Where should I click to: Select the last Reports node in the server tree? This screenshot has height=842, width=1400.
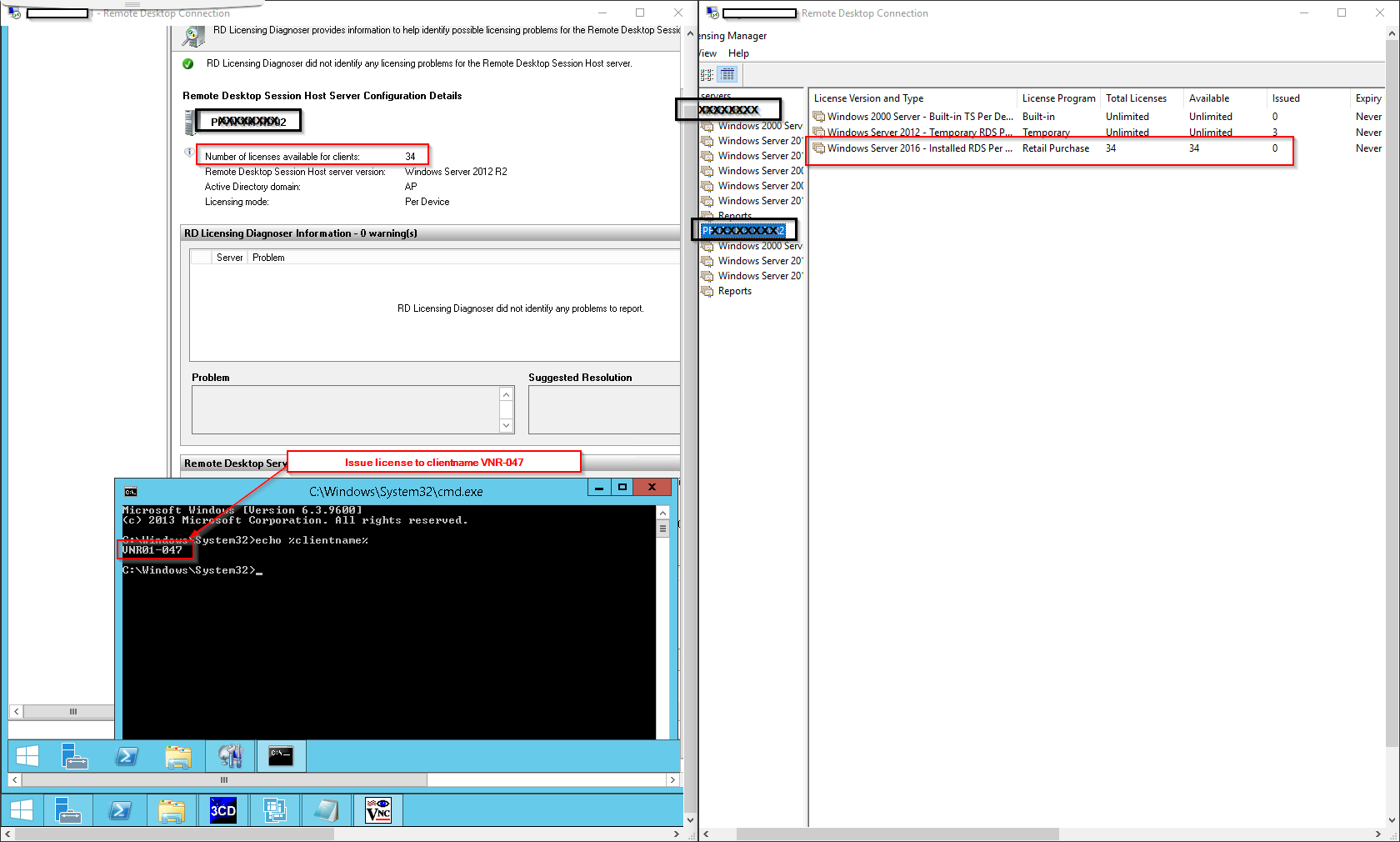pyautogui.click(x=734, y=291)
